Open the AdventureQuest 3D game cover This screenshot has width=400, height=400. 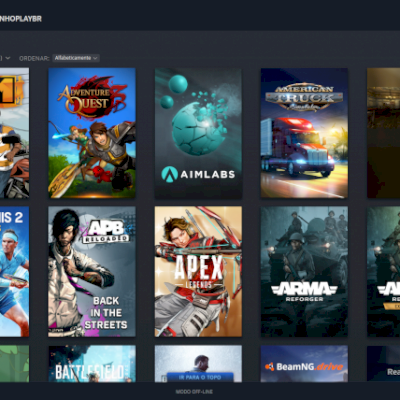(92, 133)
